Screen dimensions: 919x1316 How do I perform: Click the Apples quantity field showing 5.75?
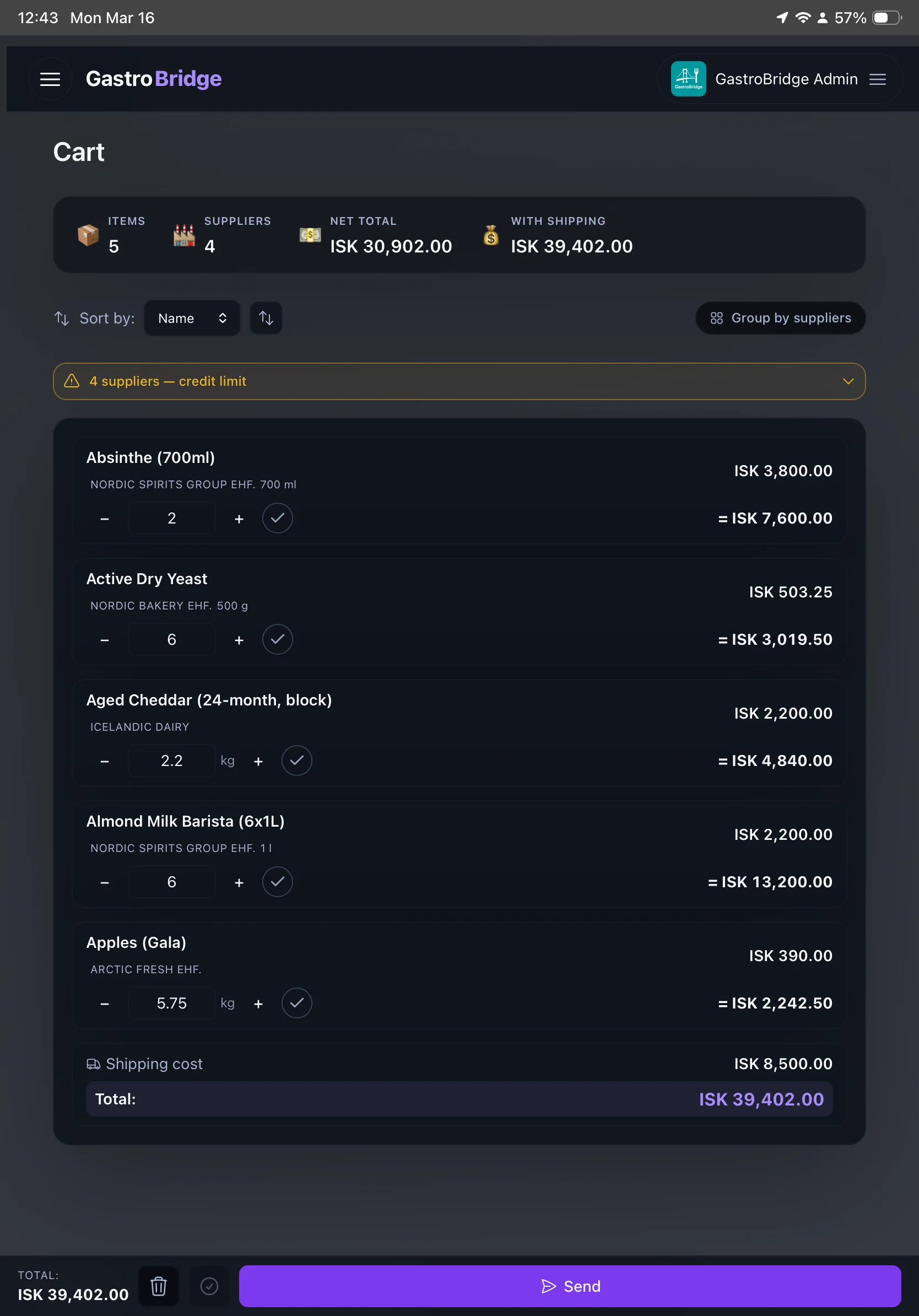(x=171, y=1003)
